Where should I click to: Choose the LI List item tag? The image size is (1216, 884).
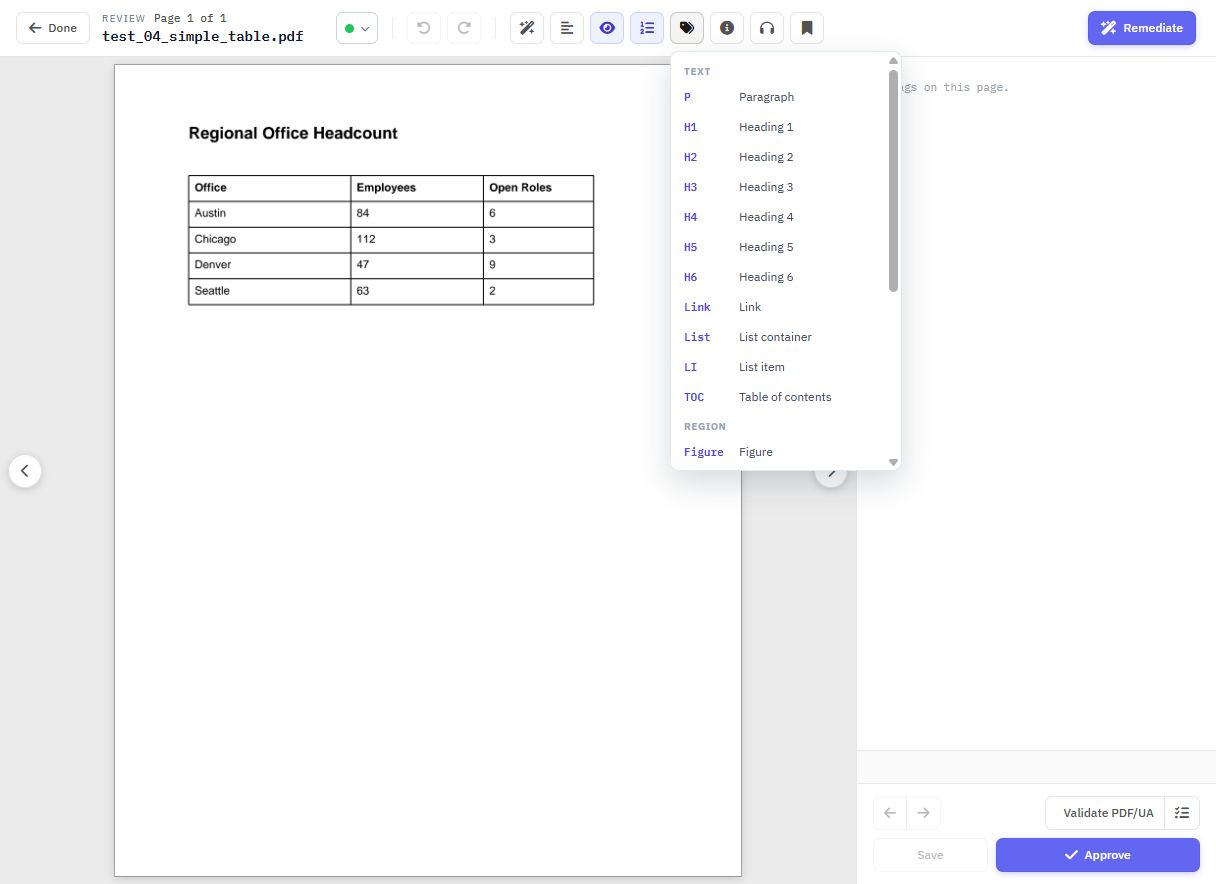pyautogui.click(x=780, y=367)
